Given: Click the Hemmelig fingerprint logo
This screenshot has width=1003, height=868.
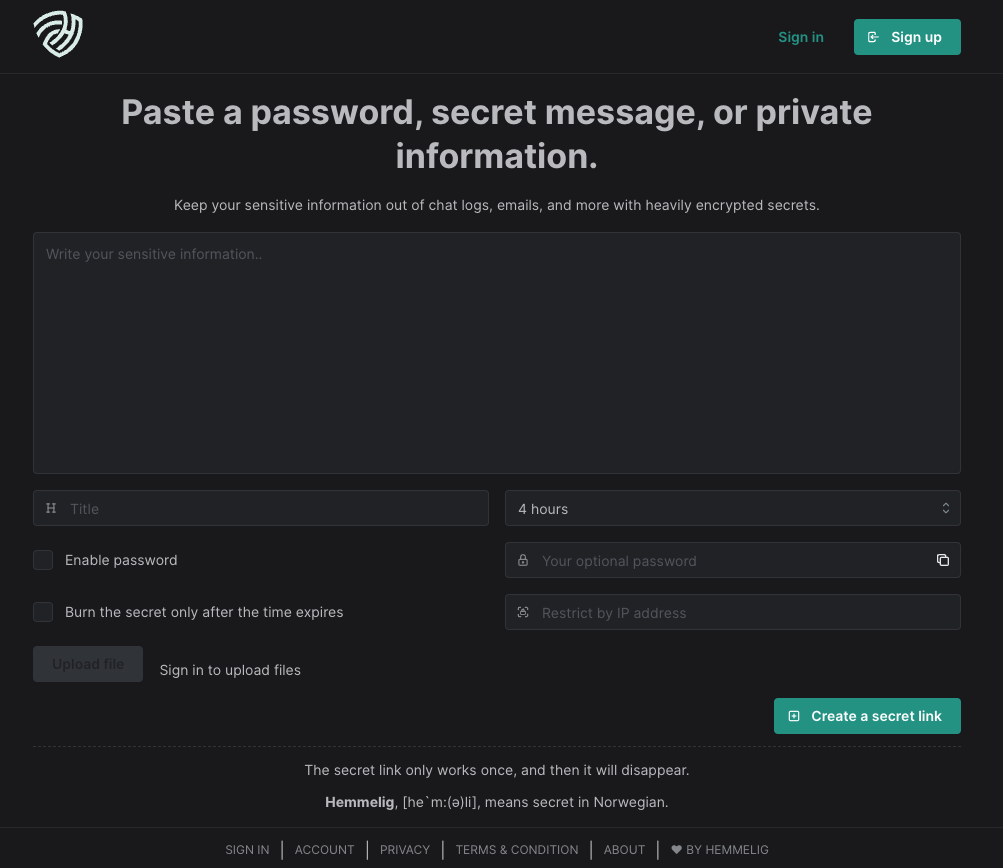Looking at the screenshot, I should pyautogui.click(x=57, y=33).
